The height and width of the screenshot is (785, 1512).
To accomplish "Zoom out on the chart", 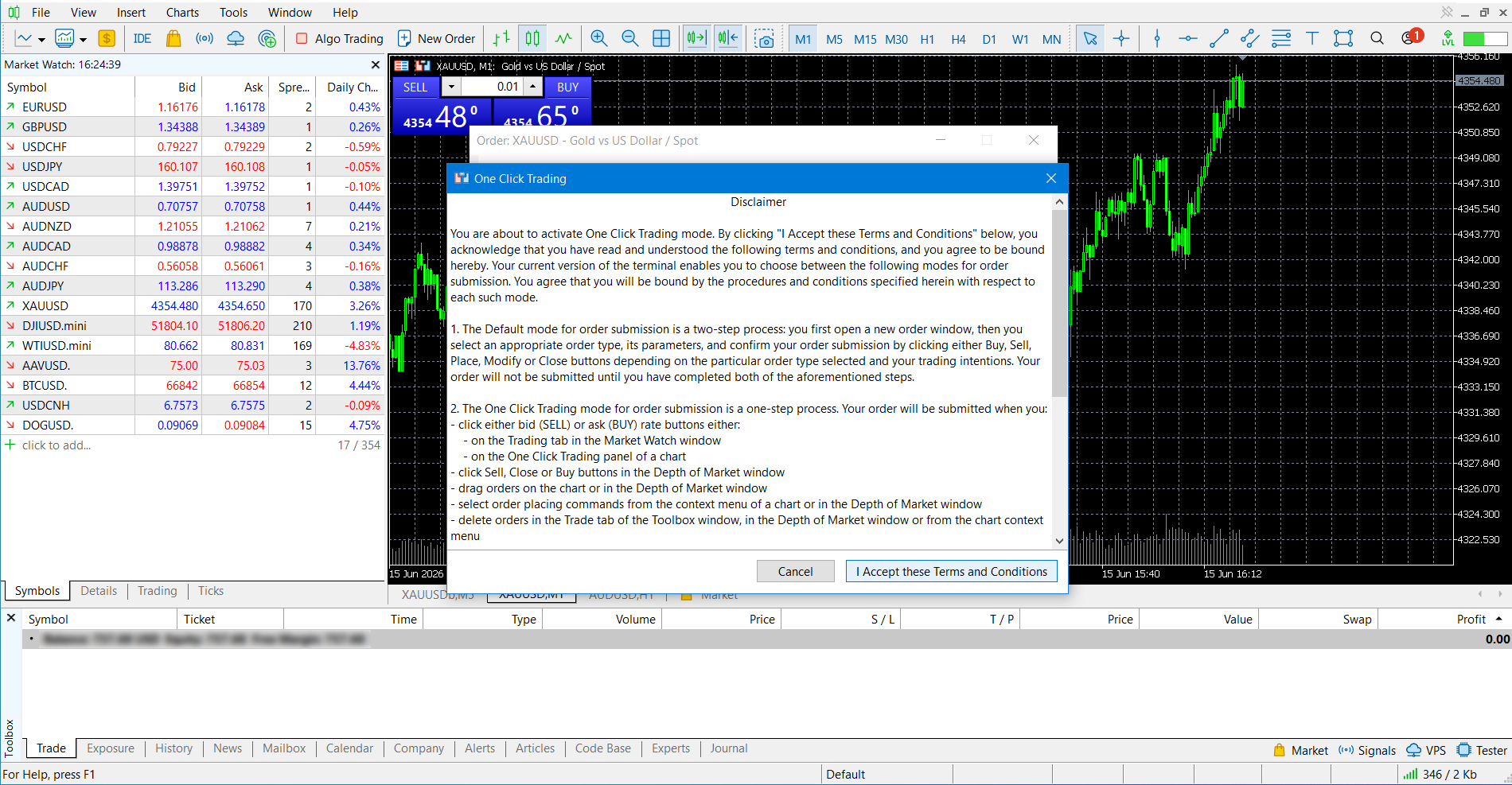I will (x=629, y=38).
